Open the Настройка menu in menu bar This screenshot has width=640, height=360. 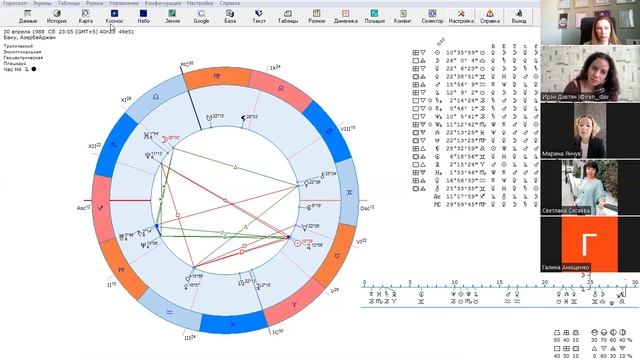click(200, 3)
